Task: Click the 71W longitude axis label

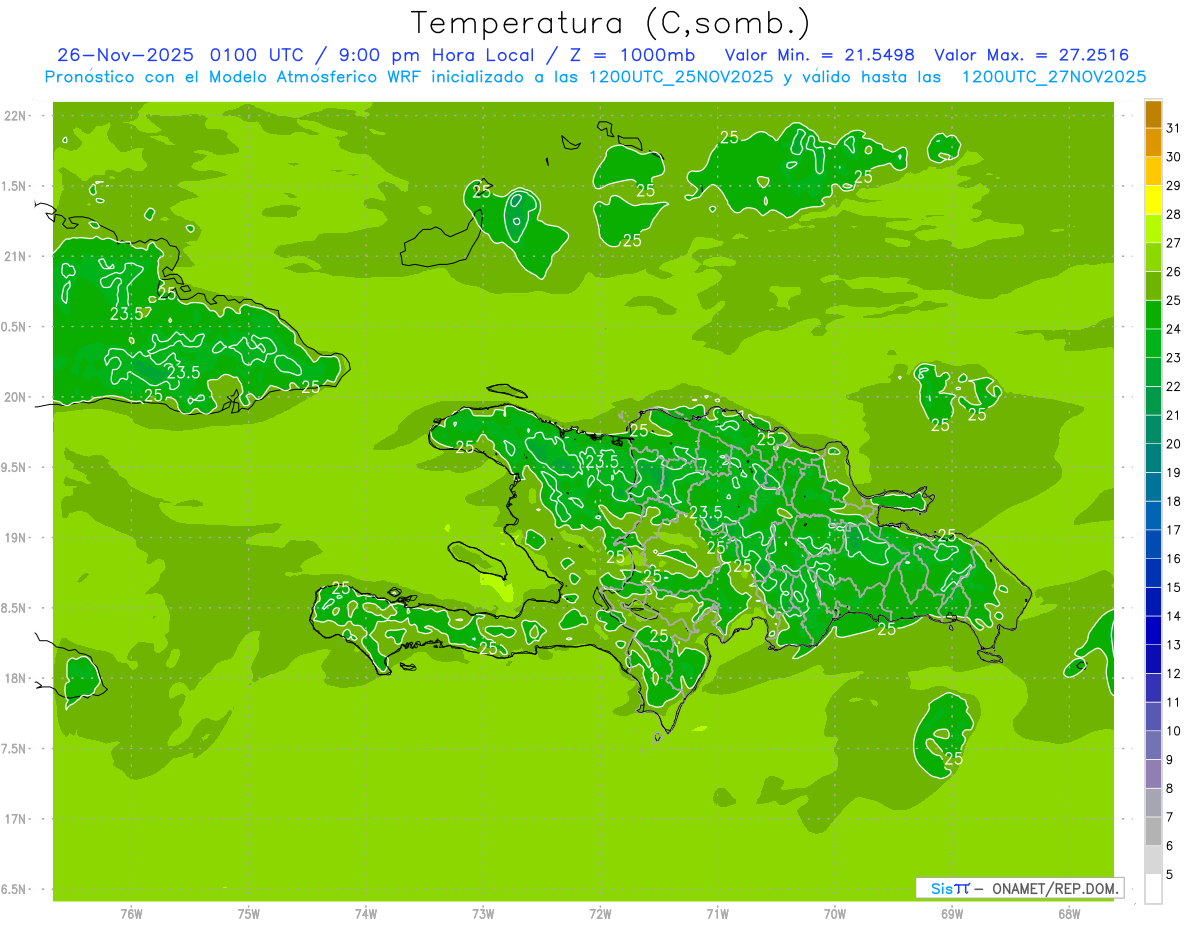Action: pyautogui.click(x=717, y=914)
